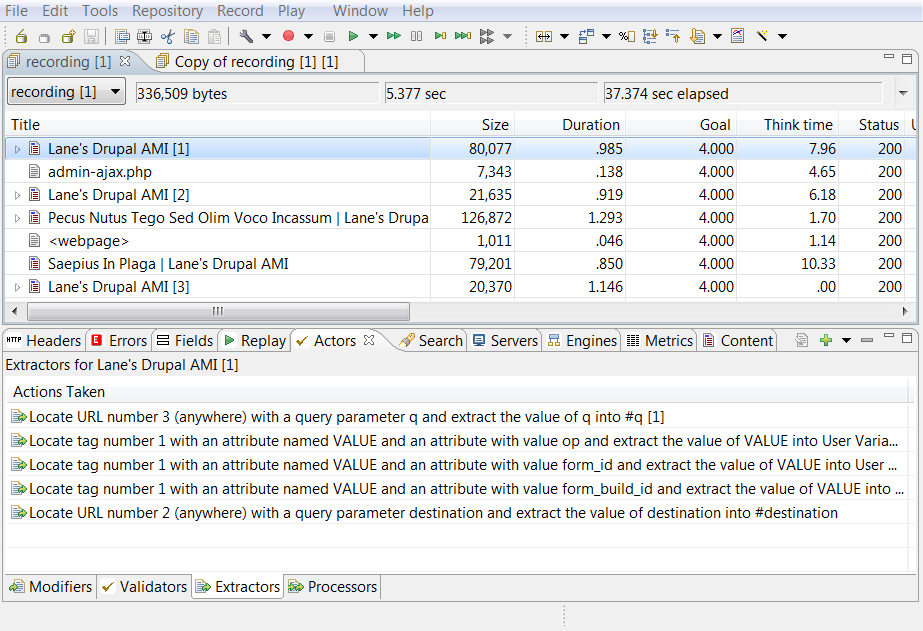
Task: Open the view menu arrow beside elapsed time
Action: (x=903, y=93)
